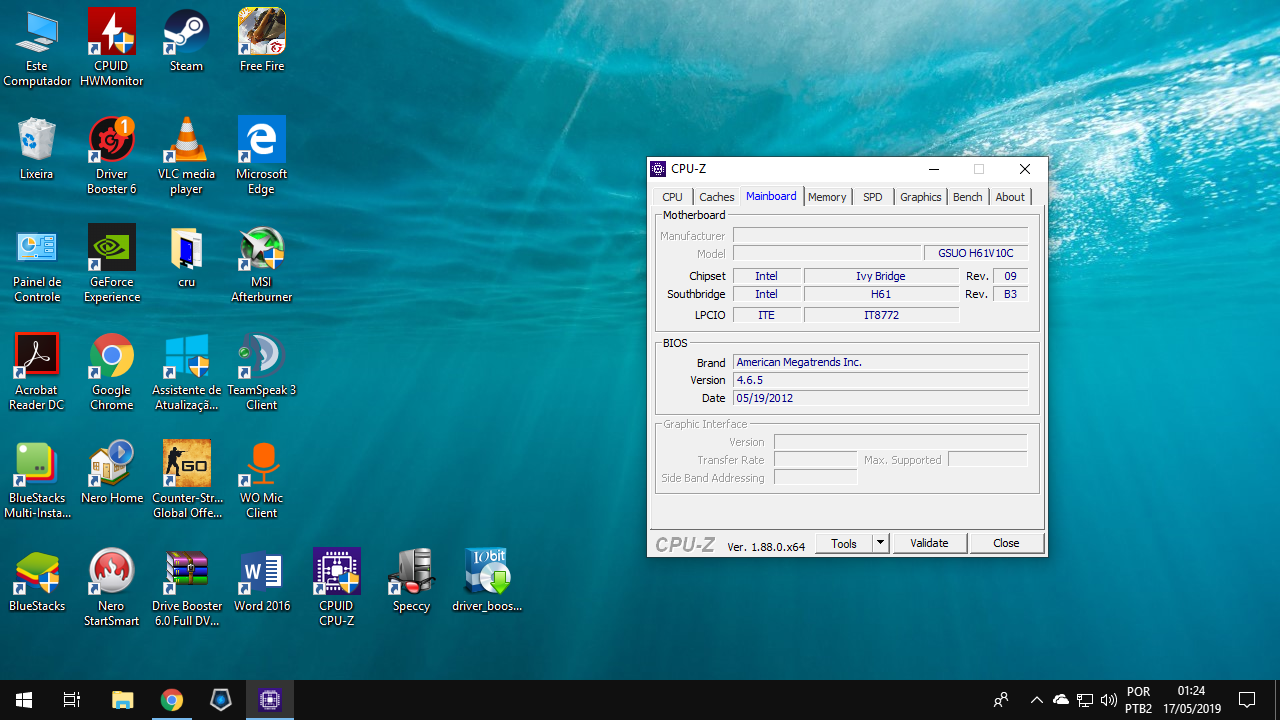Click the Close button in CPU-Z

tap(1006, 543)
